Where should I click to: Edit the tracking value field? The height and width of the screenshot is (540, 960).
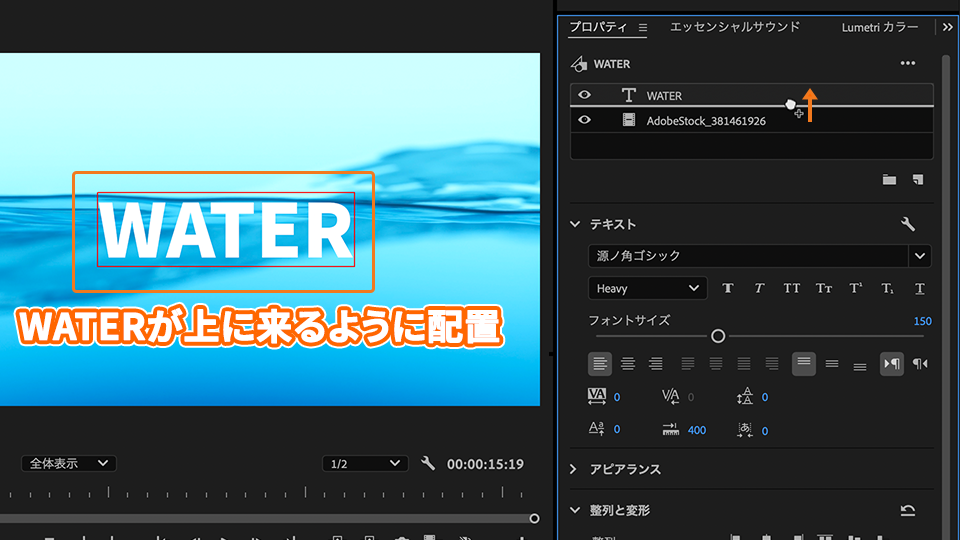coord(617,397)
